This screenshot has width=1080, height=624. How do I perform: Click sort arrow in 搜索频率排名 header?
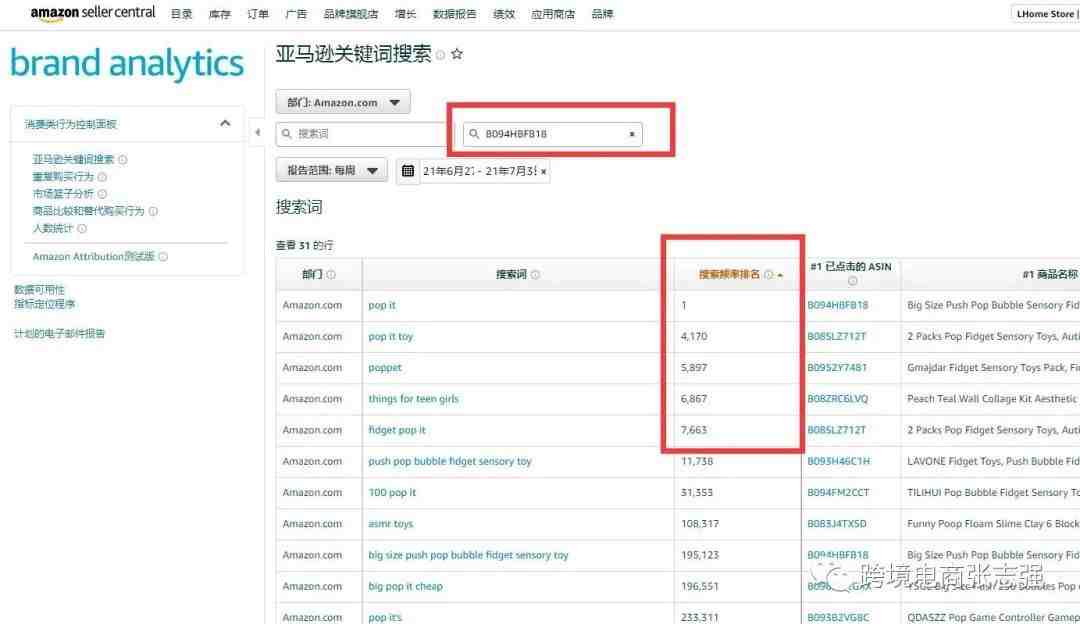780,275
